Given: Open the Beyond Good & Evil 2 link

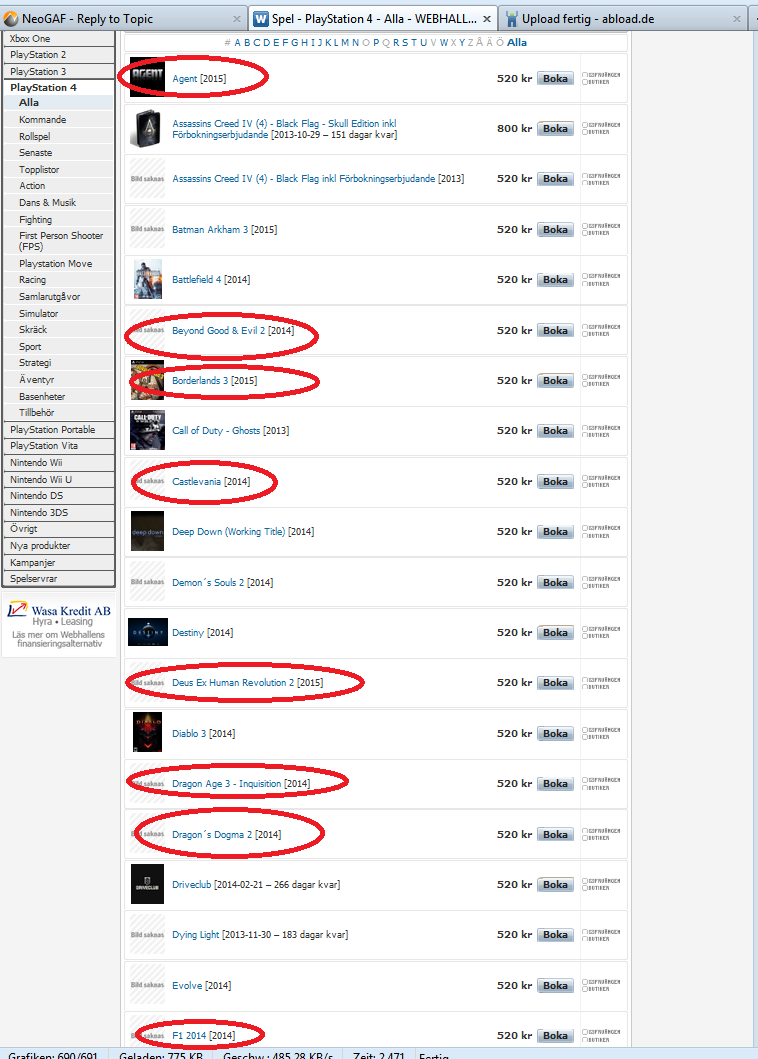Looking at the screenshot, I should pyautogui.click(x=218, y=330).
